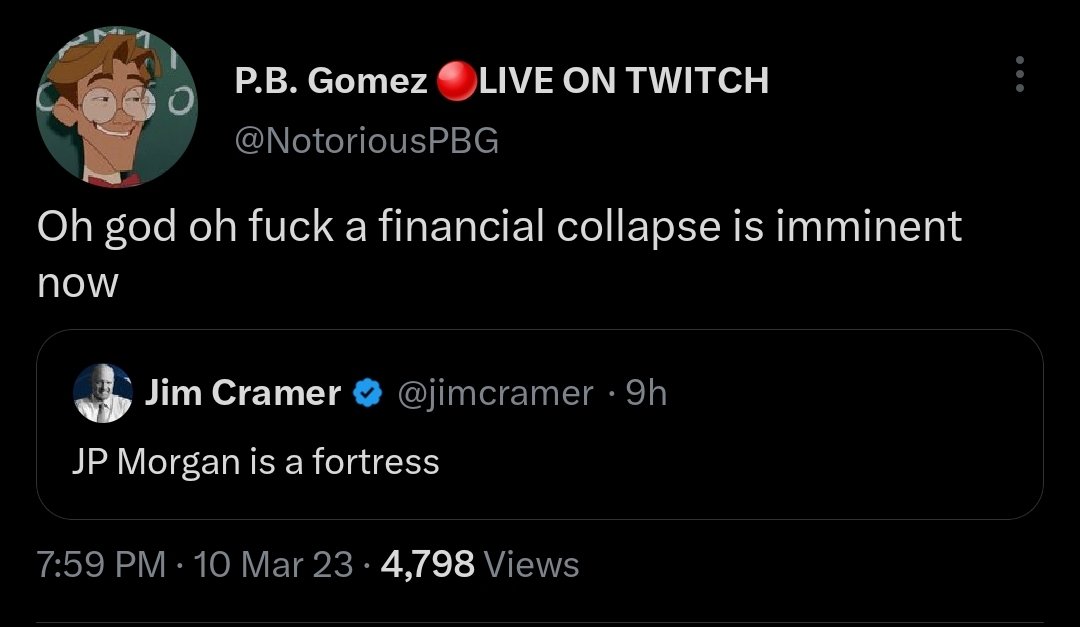Click the 7:59 PM timestamp
The width and height of the screenshot is (1080, 627).
pos(100,565)
